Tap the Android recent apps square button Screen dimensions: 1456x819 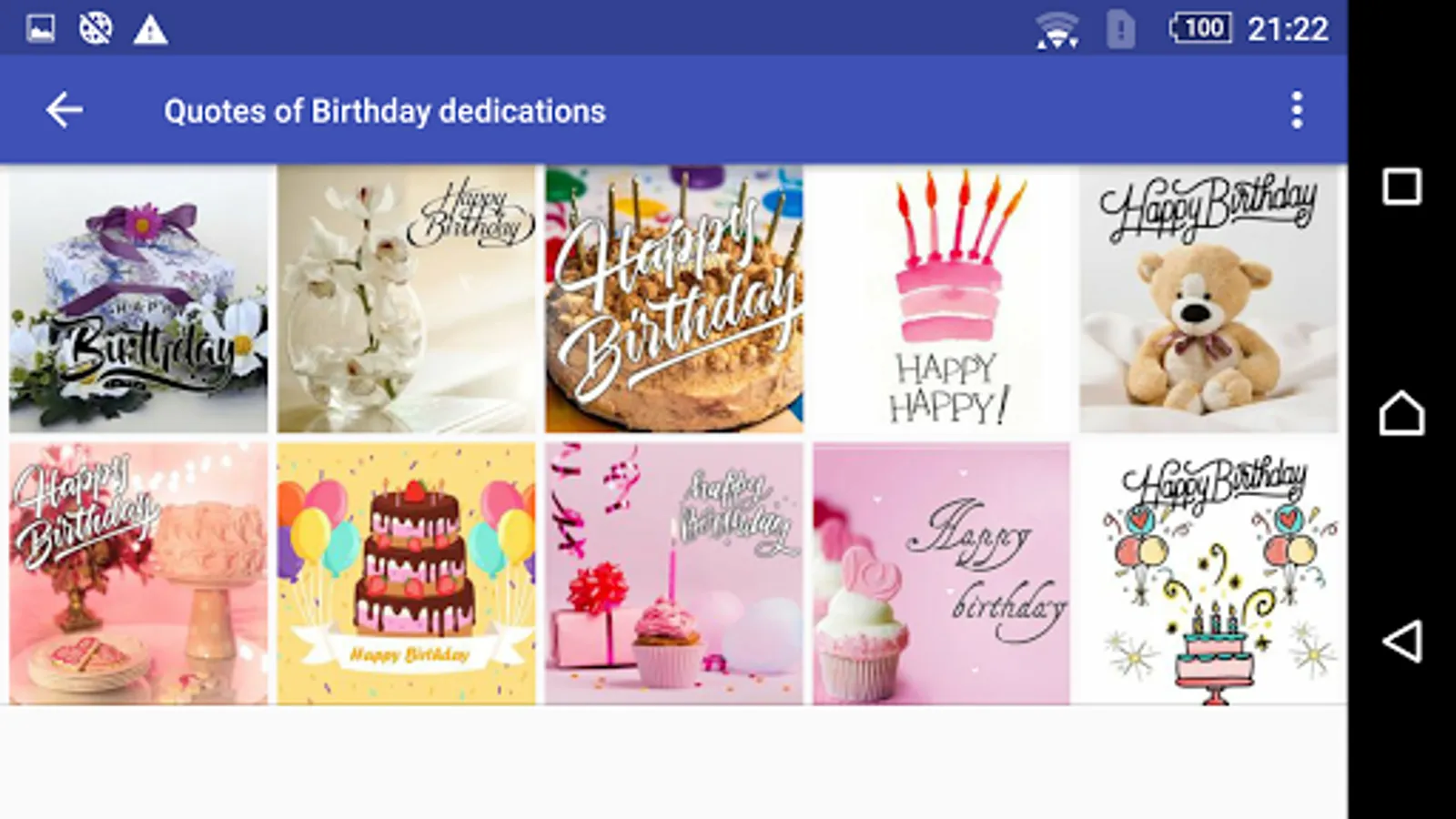[x=1401, y=187]
